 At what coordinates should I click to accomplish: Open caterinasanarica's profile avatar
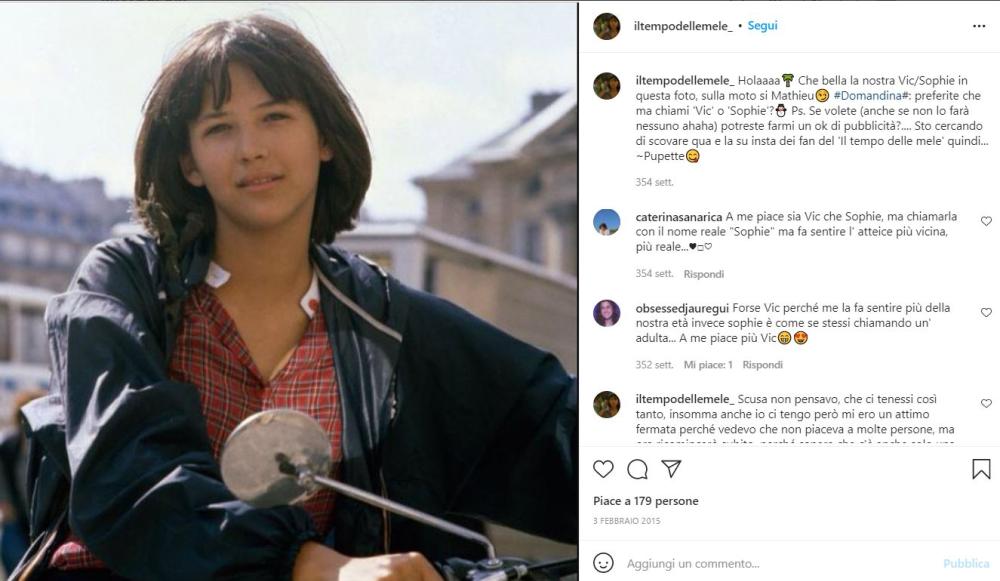[607, 222]
